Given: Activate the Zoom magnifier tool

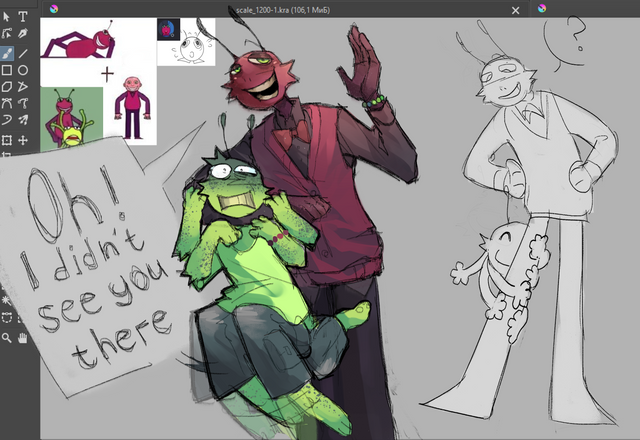Looking at the screenshot, I should click(x=6, y=338).
